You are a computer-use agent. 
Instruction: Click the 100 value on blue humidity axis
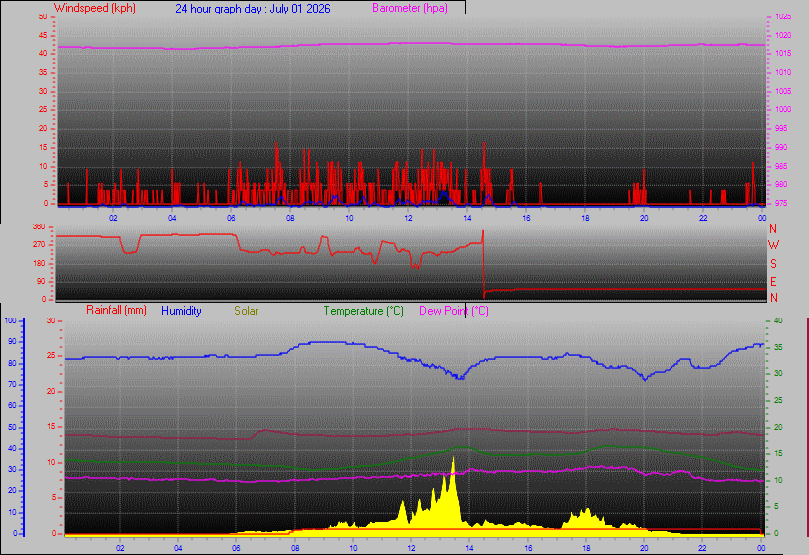pos(10,320)
